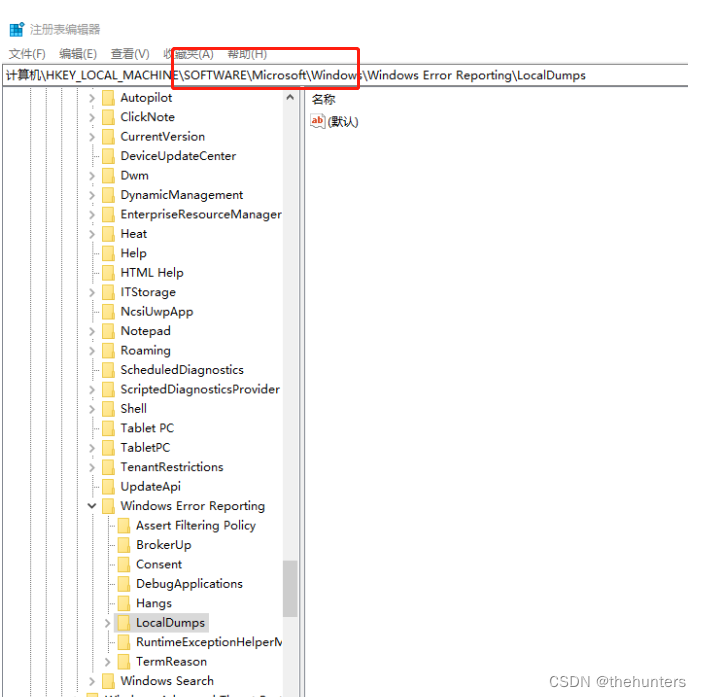This screenshot has height=697, width=701.
Task: Click the 名称 column header
Action: coord(323,99)
